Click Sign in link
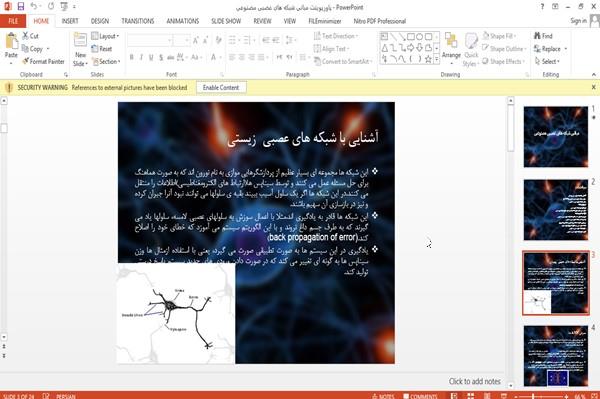This screenshot has width=600, height=399. pyautogui.click(x=578, y=21)
